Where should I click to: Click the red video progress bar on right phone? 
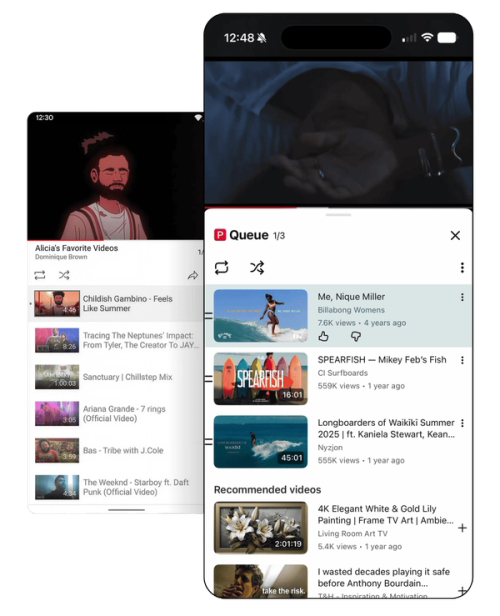250,207
